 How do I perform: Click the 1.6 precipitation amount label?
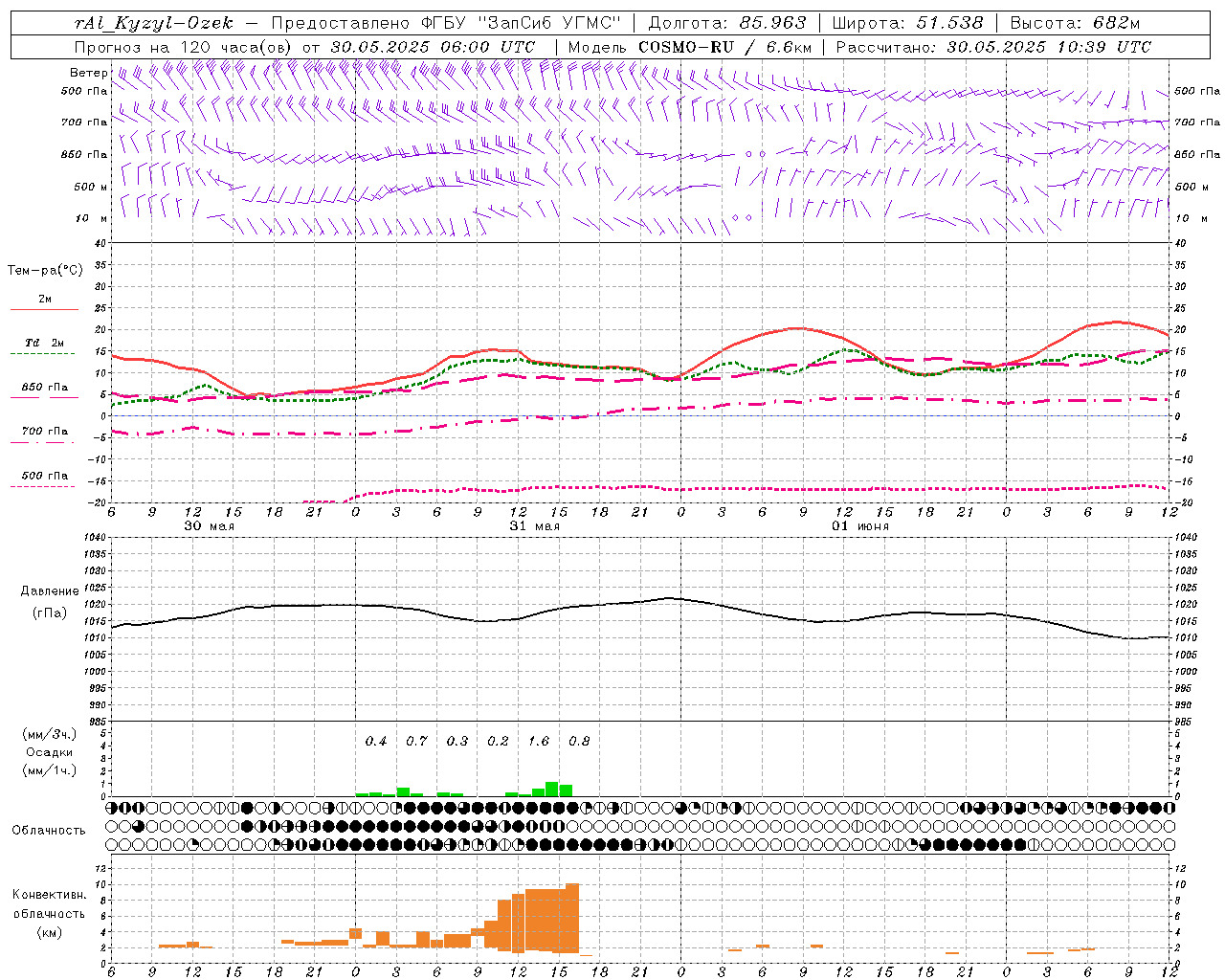539,741
